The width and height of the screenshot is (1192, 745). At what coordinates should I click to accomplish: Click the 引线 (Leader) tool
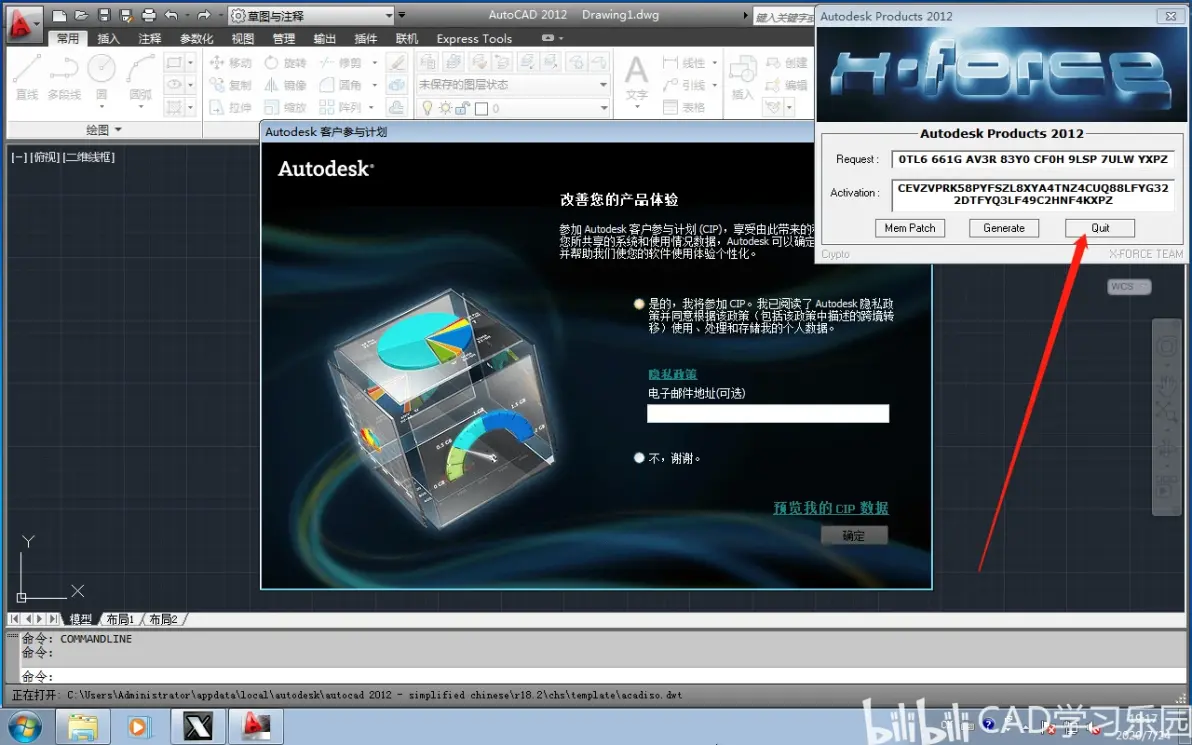pyautogui.click(x=684, y=85)
